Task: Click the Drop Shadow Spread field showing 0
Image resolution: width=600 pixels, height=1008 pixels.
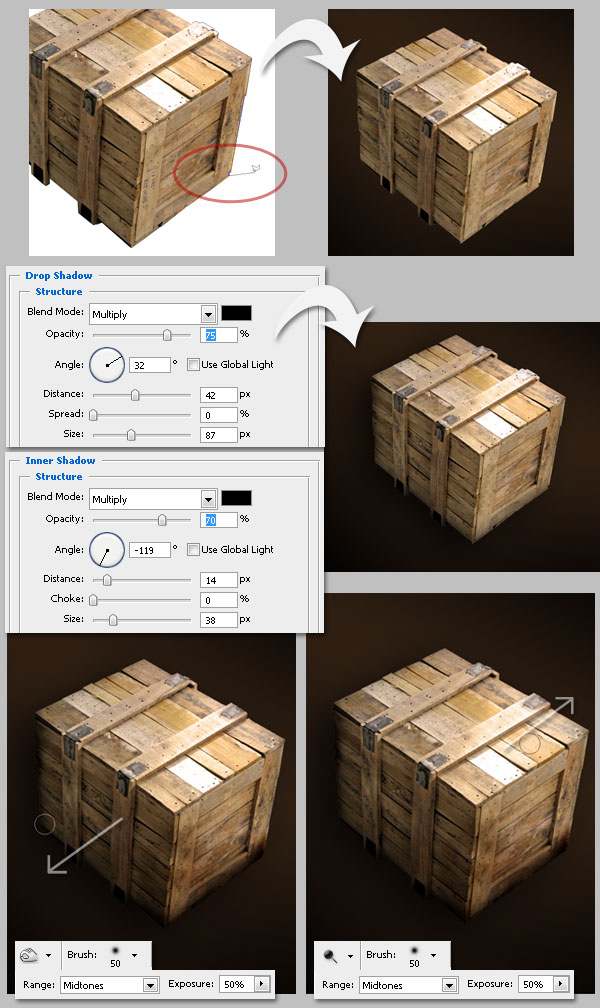Action: (219, 415)
